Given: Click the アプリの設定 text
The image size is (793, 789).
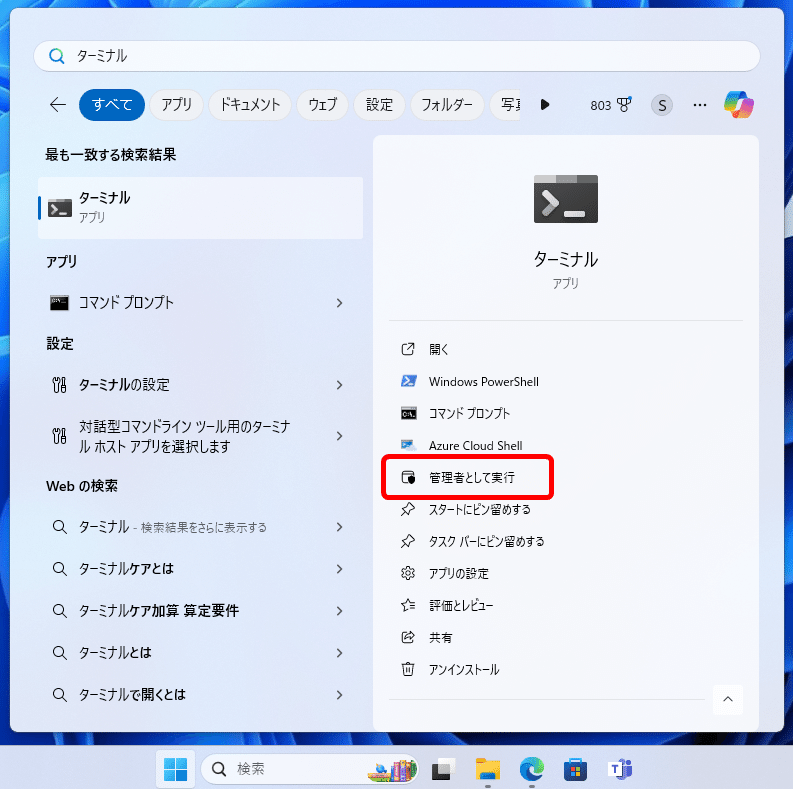Looking at the screenshot, I should point(459,574).
